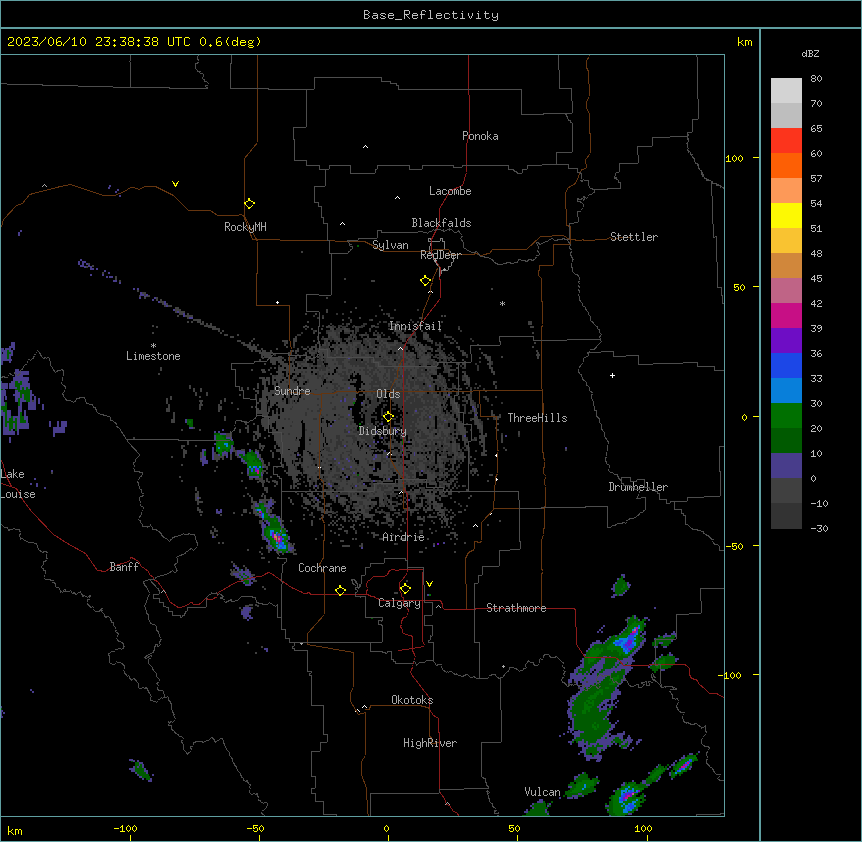The height and width of the screenshot is (842, 862).
Task: Click the Lacombe city label
Action: 450,191
